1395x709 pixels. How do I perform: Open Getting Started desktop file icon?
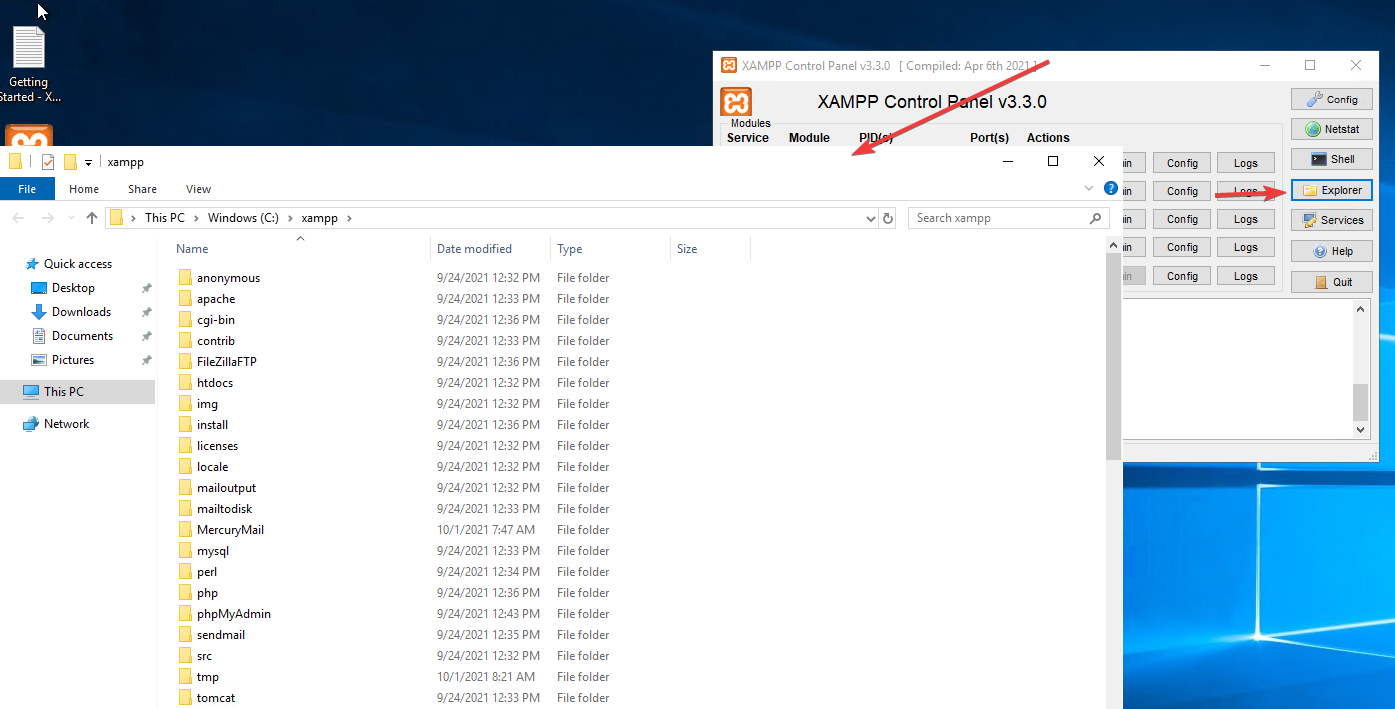point(28,64)
